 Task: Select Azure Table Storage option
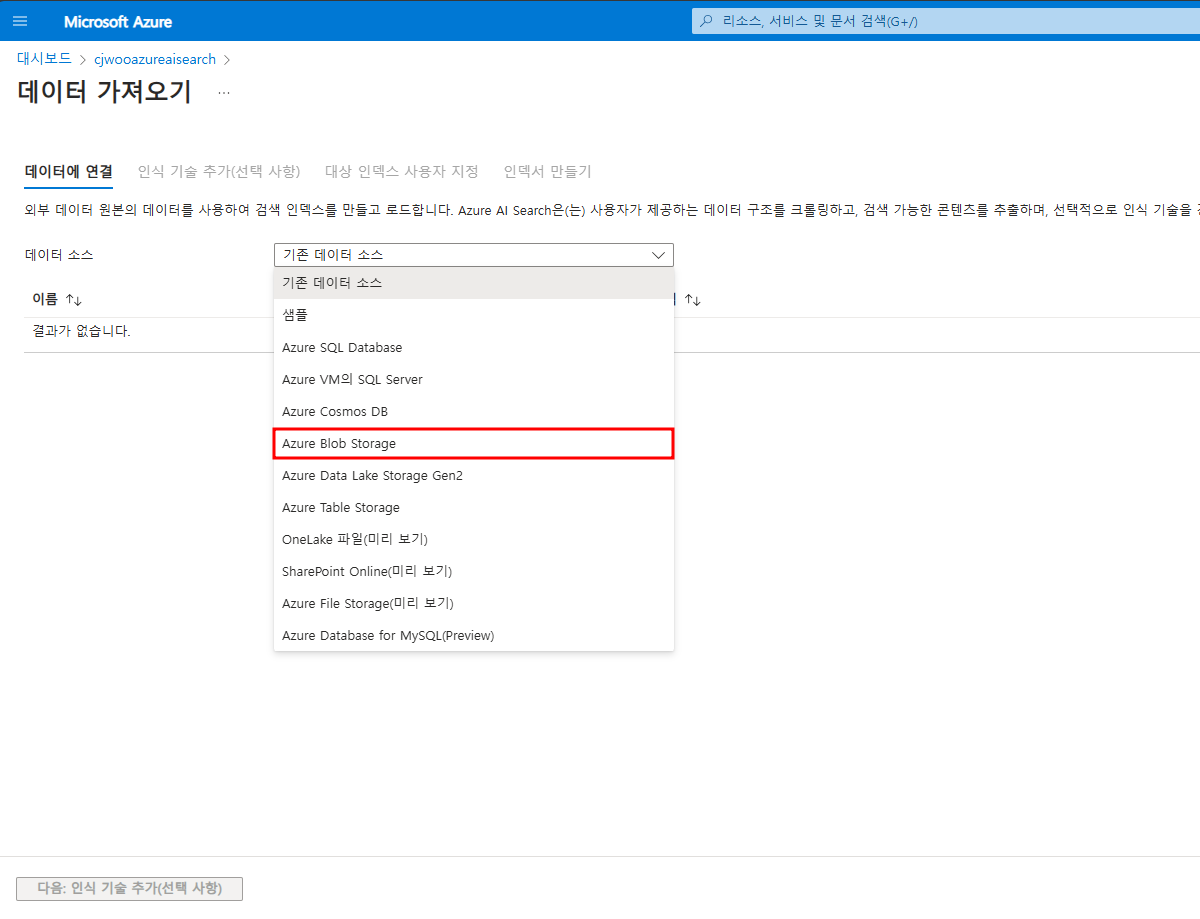click(x=474, y=507)
